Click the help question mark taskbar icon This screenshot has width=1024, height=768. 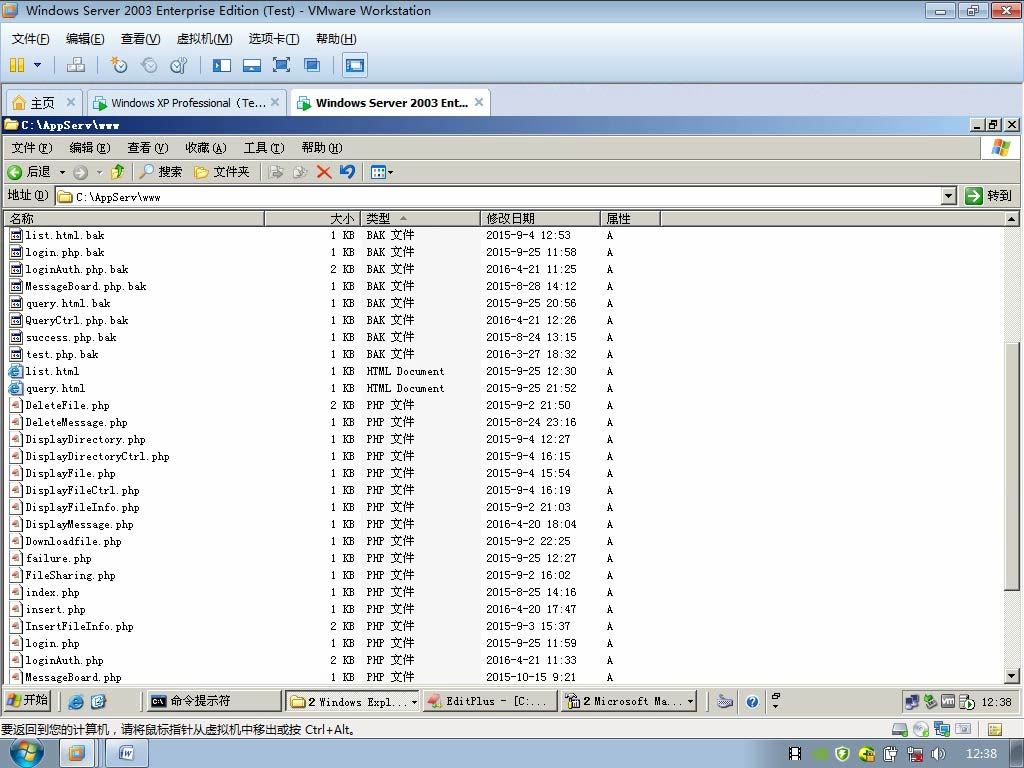(x=752, y=702)
